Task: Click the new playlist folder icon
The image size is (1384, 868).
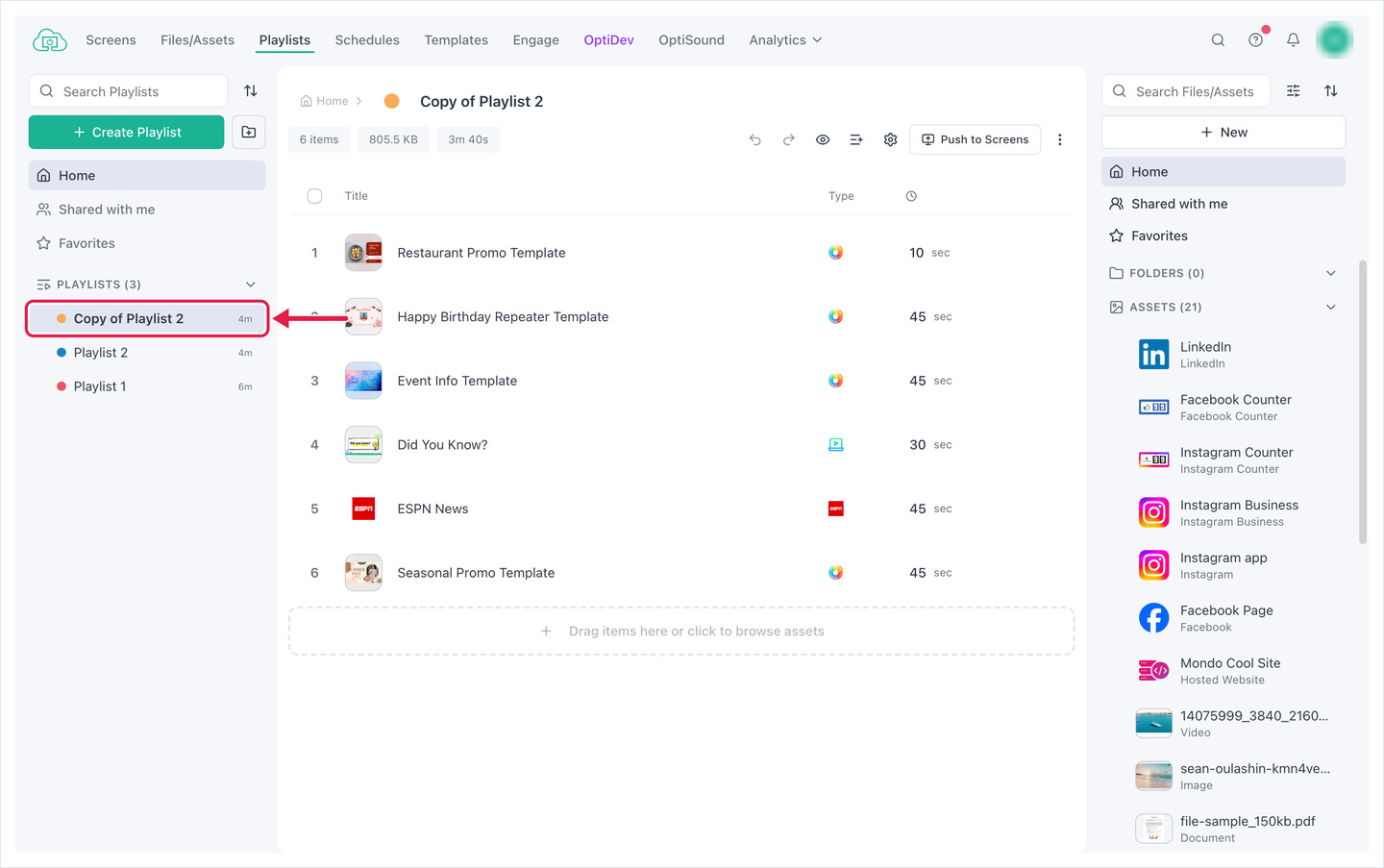Action: pyautogui.click(x=249, y=132)
